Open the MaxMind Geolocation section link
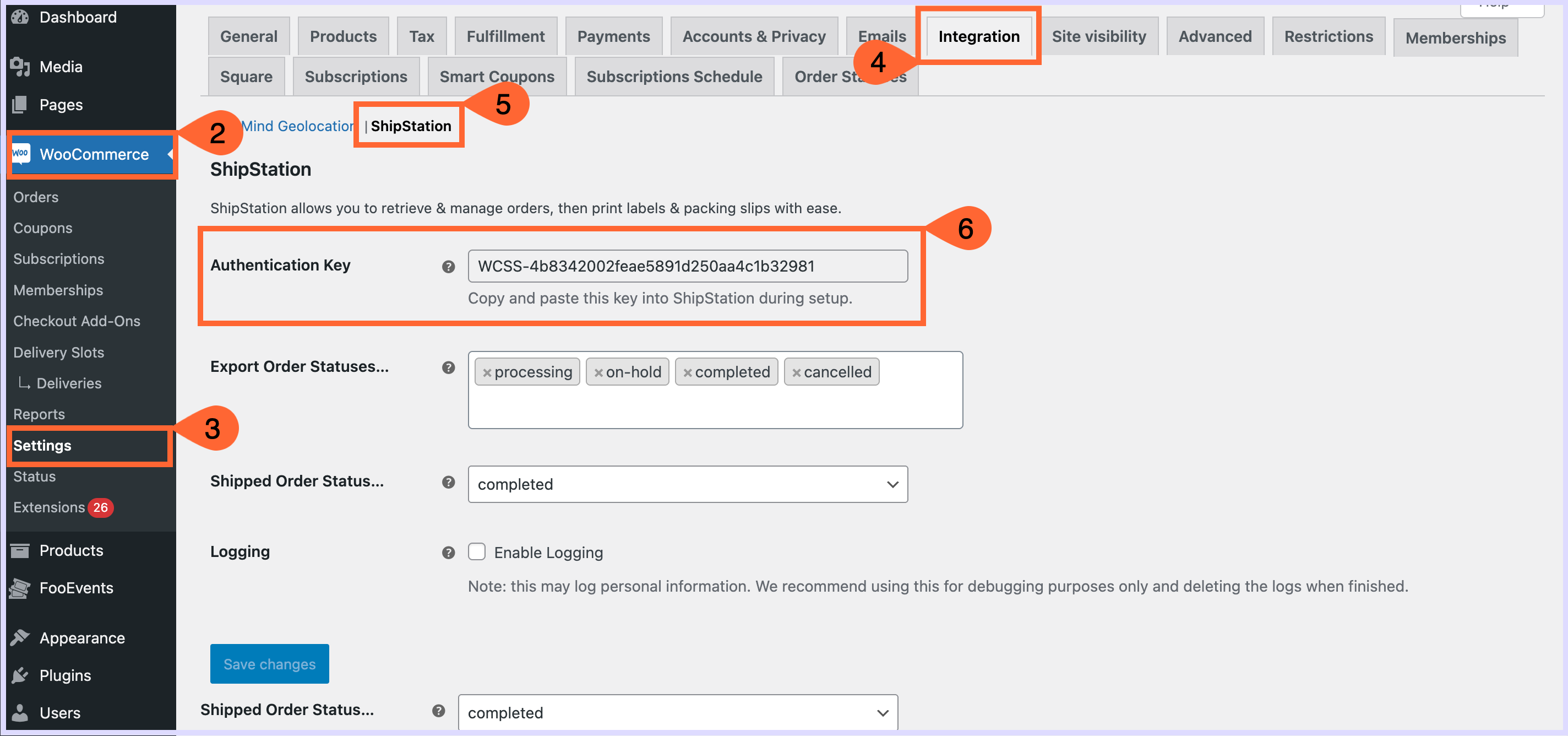This screenshot has height=736, width=1568. (298, 126)
